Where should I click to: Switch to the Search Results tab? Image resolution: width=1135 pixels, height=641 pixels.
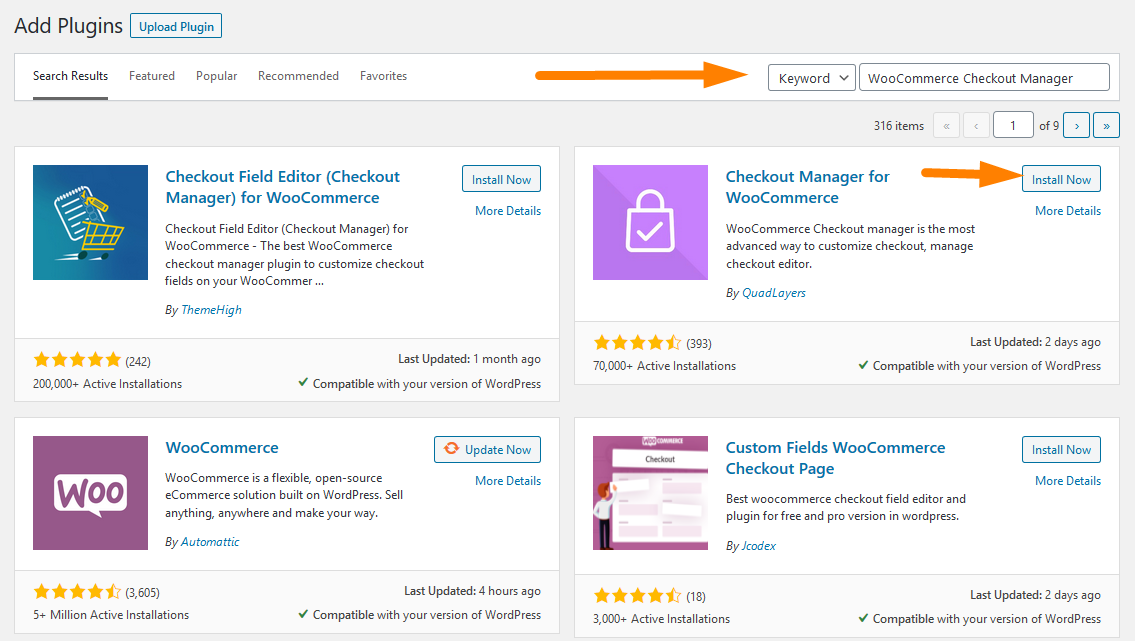70,76
